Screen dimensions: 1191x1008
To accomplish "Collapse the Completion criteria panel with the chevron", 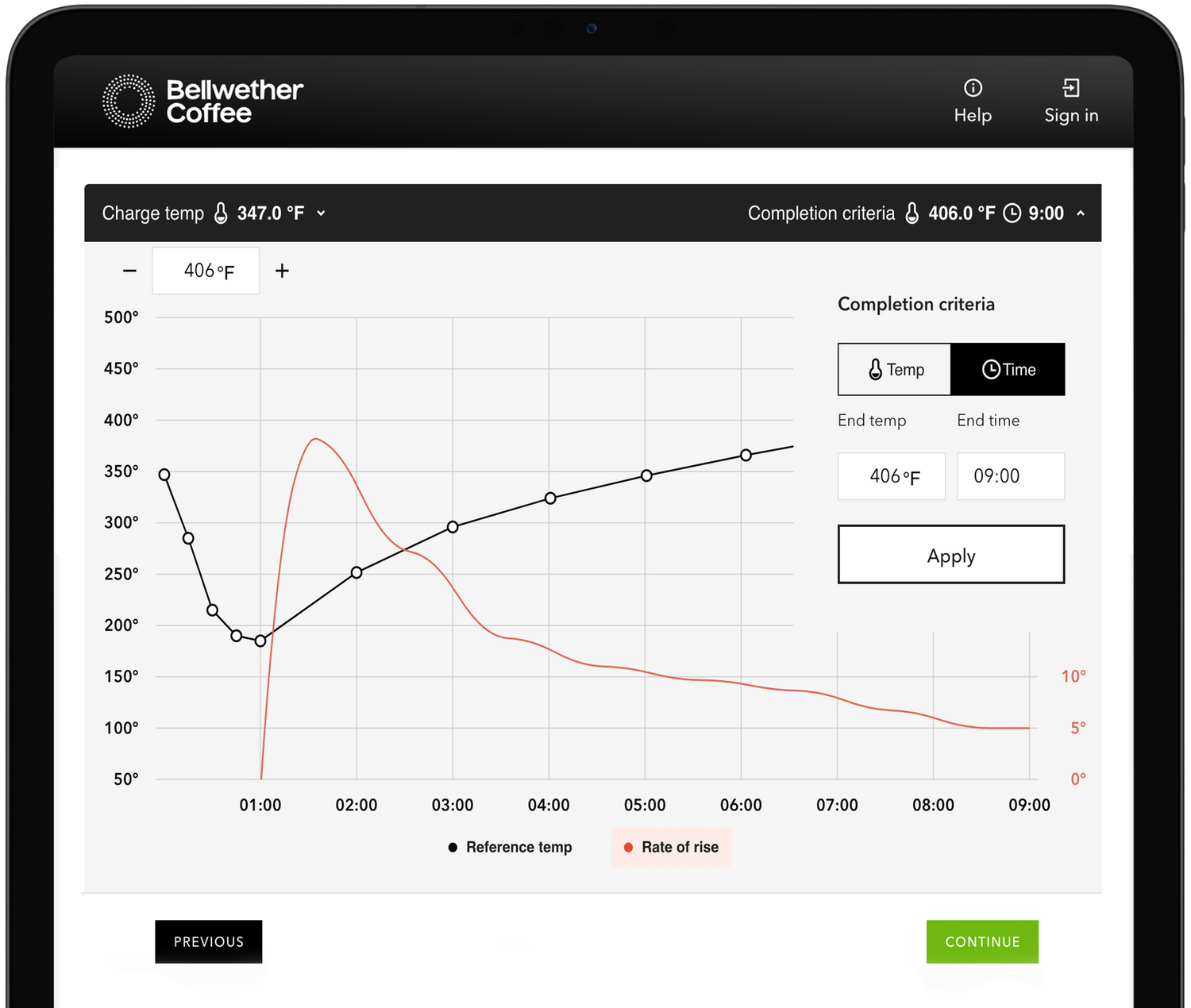I will tap(1081, 213).
